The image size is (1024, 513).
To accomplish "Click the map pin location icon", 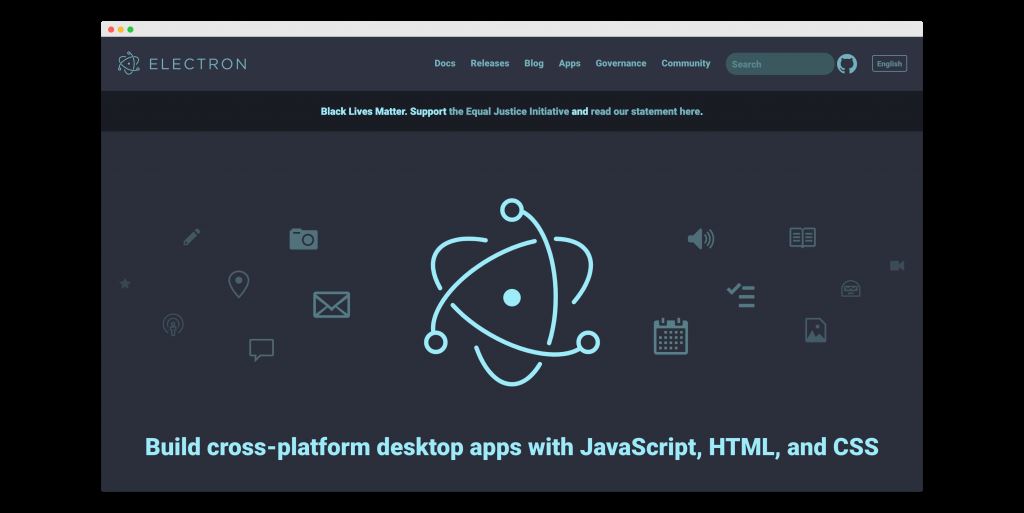I will point(238,284).
